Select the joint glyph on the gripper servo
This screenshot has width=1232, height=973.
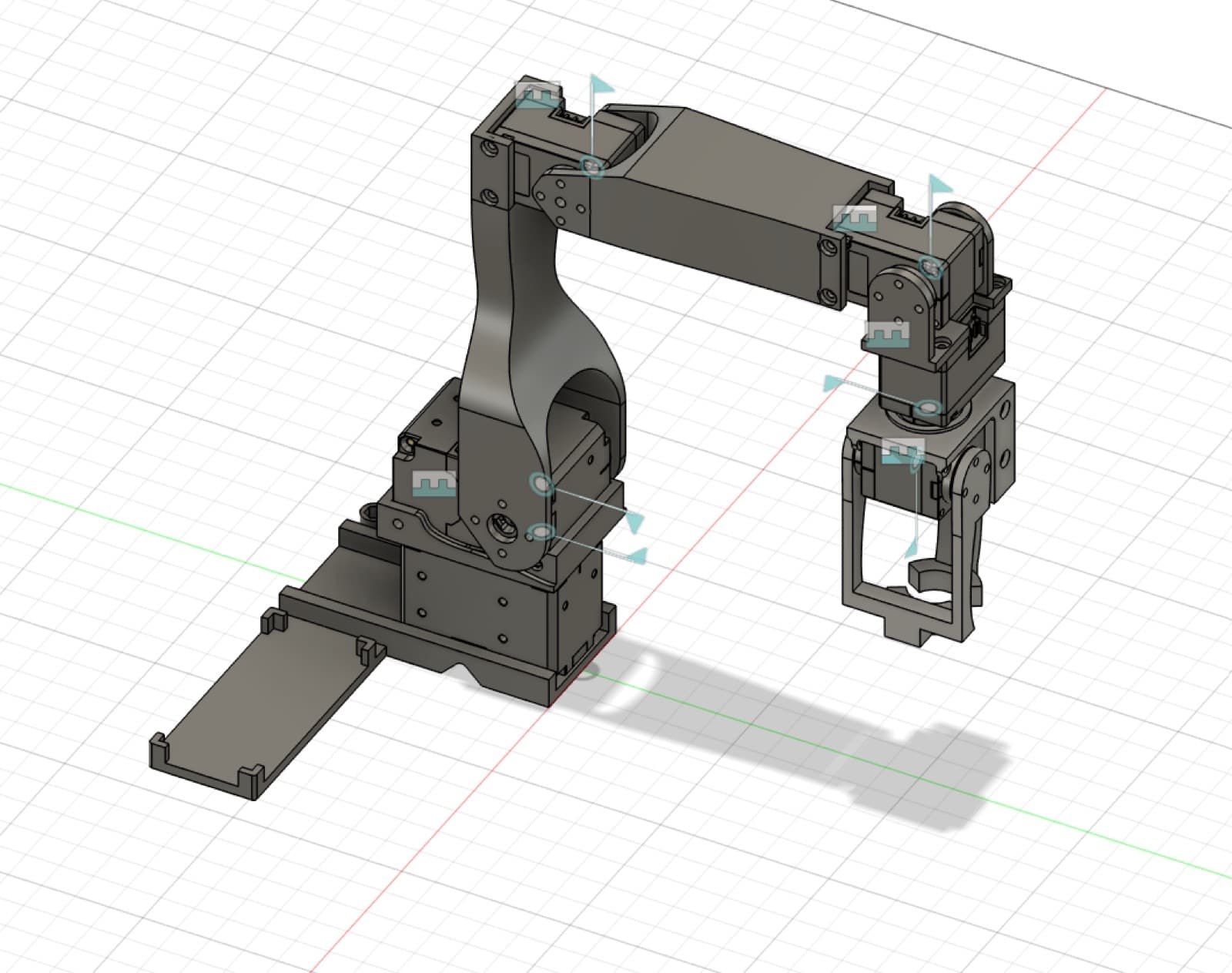(902, 451)
